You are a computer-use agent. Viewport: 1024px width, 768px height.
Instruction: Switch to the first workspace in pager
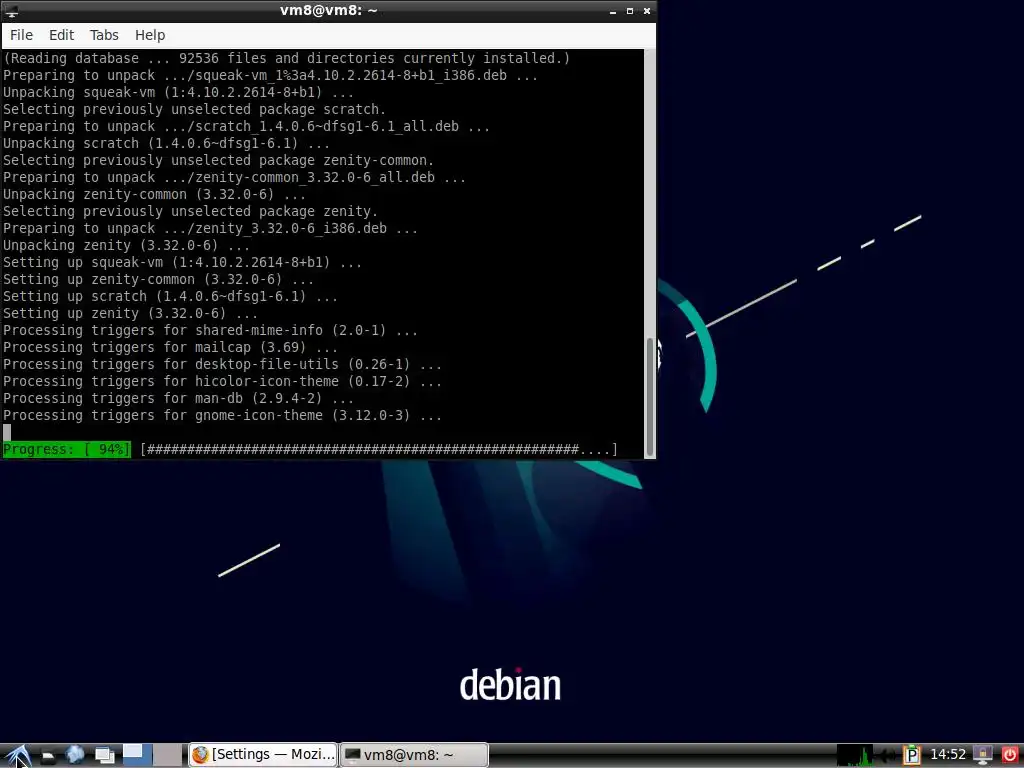[137, 756]
